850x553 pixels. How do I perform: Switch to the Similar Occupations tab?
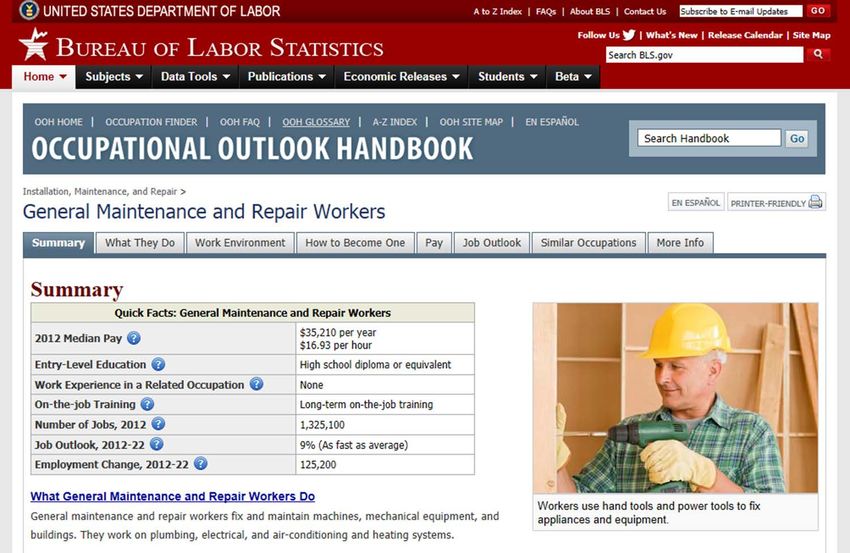point(589,243)
